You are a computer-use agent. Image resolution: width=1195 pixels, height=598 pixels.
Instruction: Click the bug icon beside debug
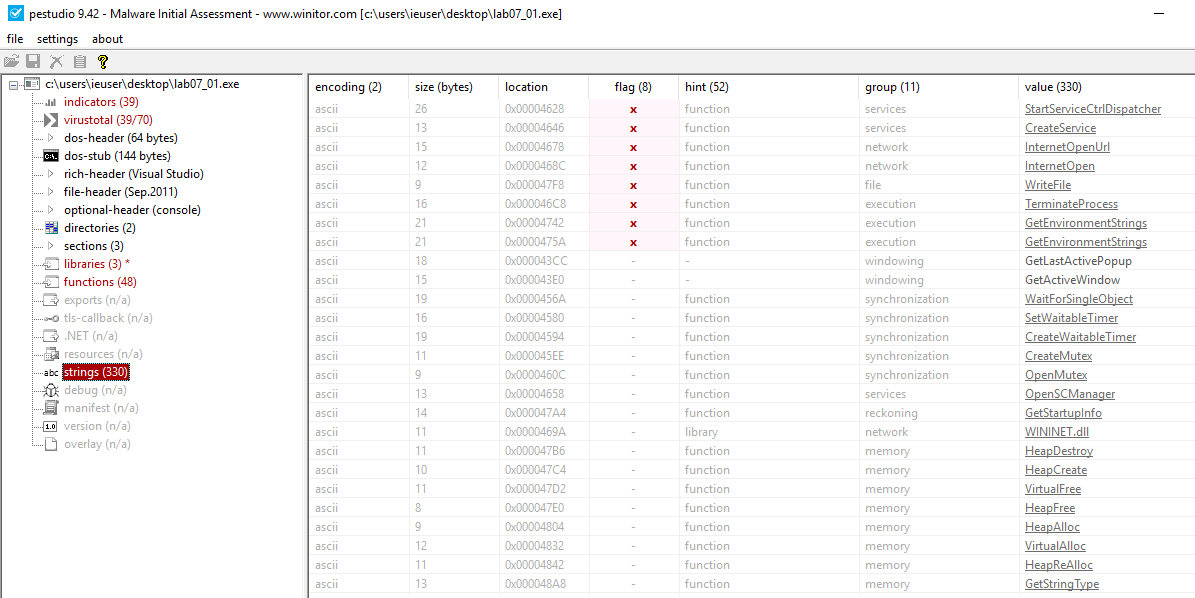tap(50, 389)
